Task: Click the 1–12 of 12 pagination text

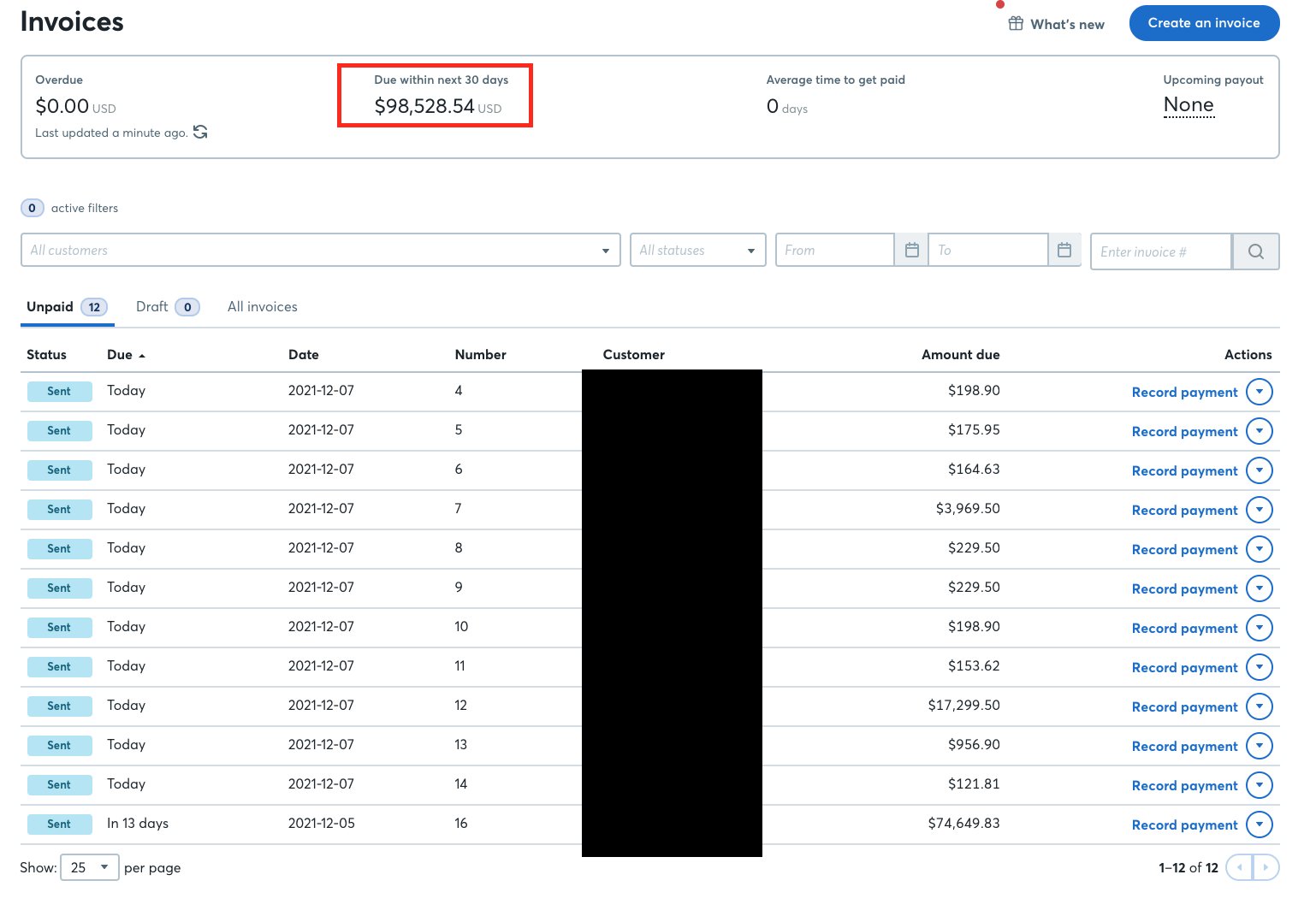Action: pos(1189,868)
